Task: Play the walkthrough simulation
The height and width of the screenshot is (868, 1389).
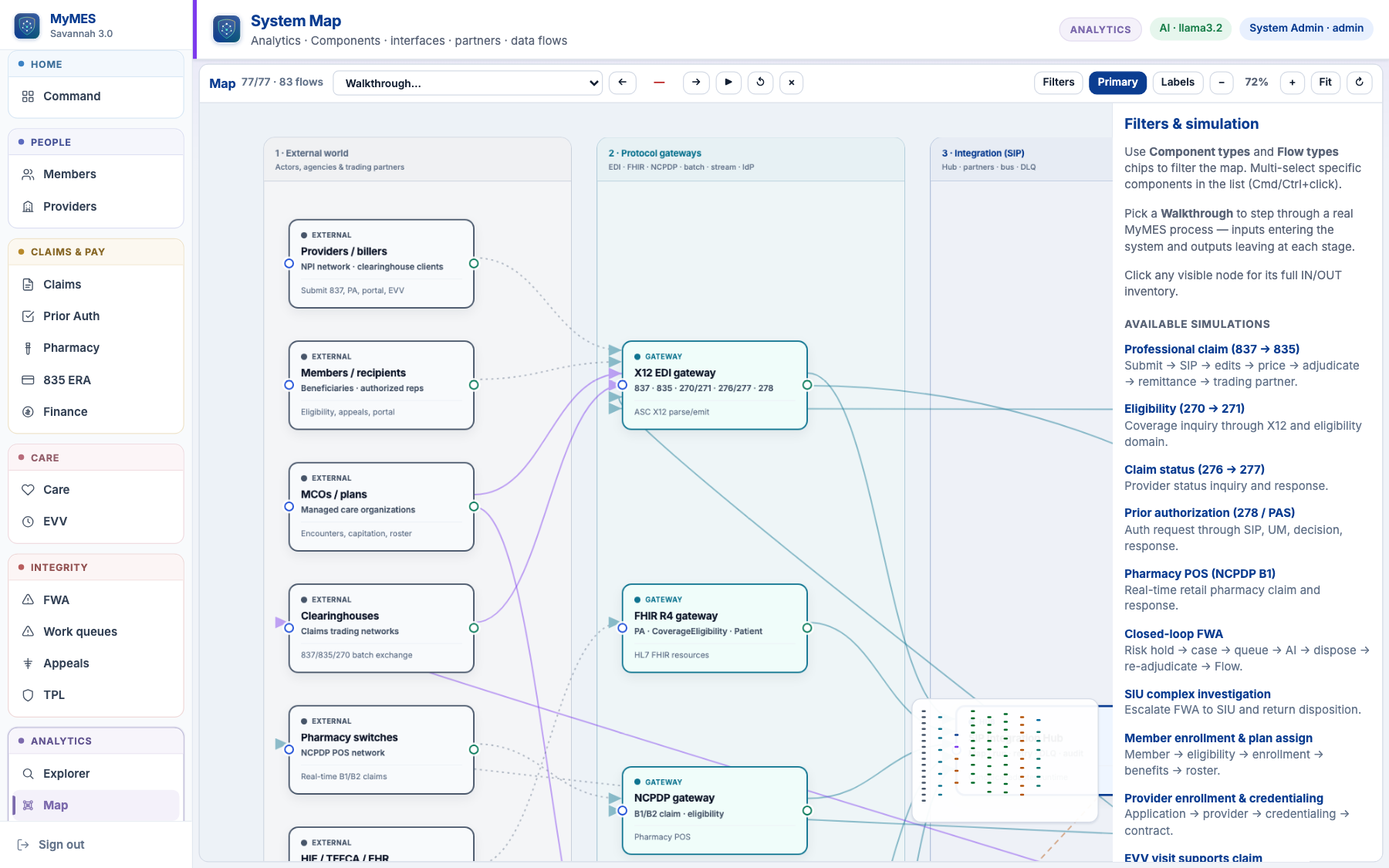Action: [728, 83]
